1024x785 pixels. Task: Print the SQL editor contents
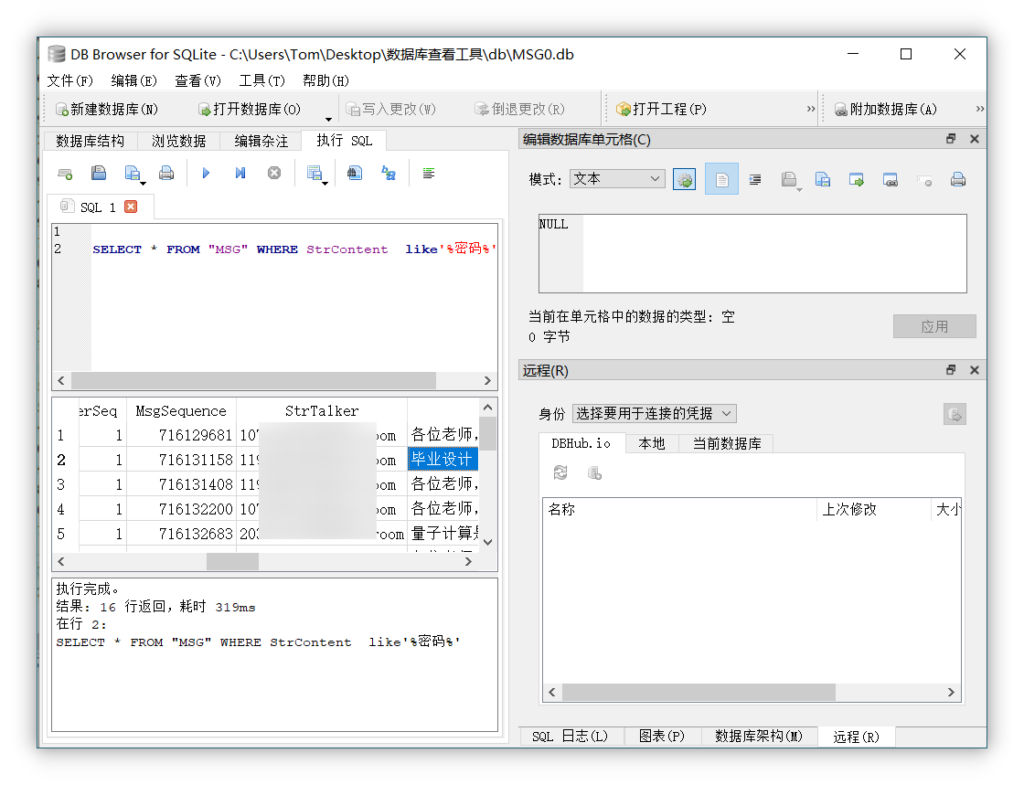point(167,173)
